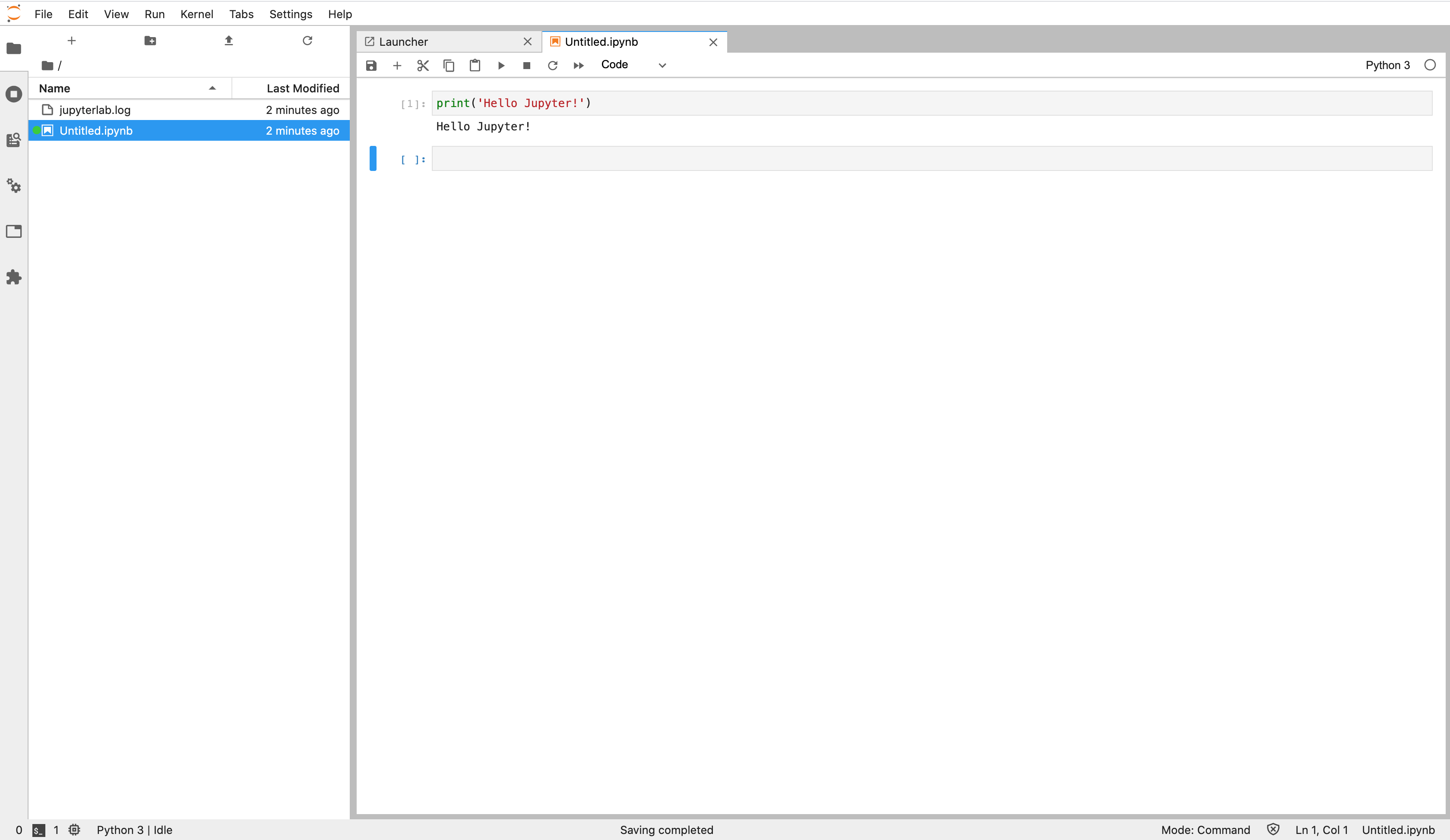The image size is (1450, 840).
Task: Click Python 3 | Idle in status bar
Action: pyautogui.click(x=134, y=830)
